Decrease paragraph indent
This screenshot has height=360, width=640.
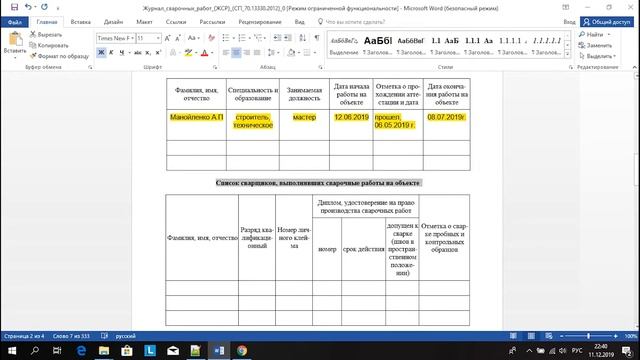(277, 38)
